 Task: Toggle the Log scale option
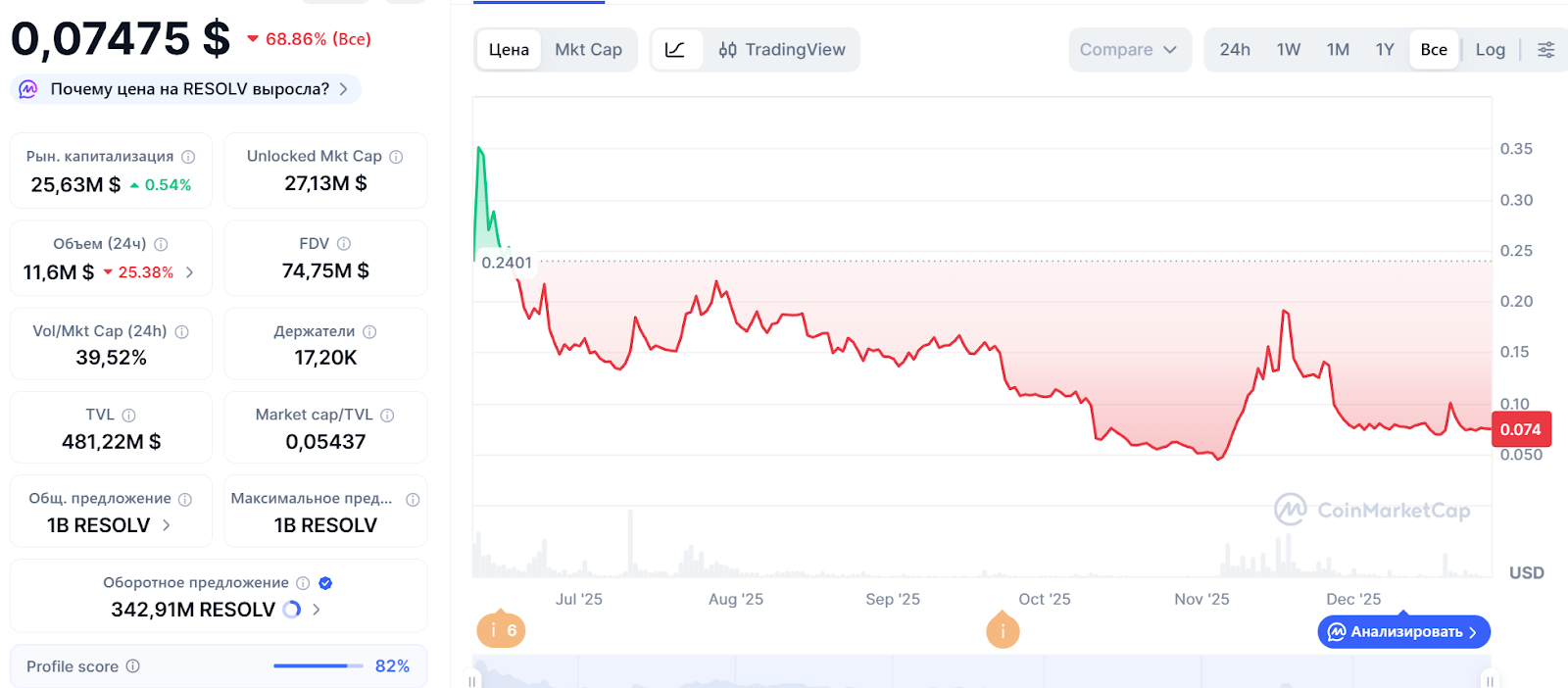tap(1490, 50)
